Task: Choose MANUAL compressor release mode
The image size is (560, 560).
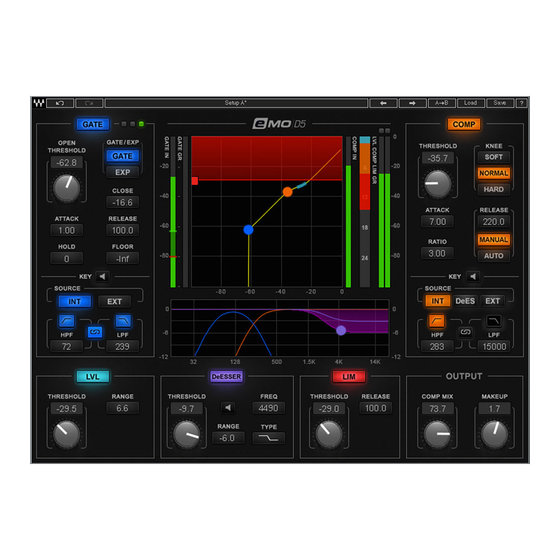Action: pos(494,240)
